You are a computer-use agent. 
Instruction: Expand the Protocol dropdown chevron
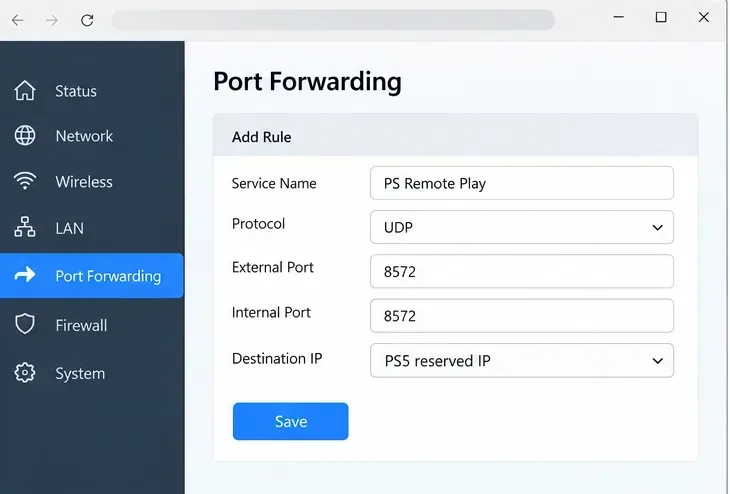click(657, 228)
